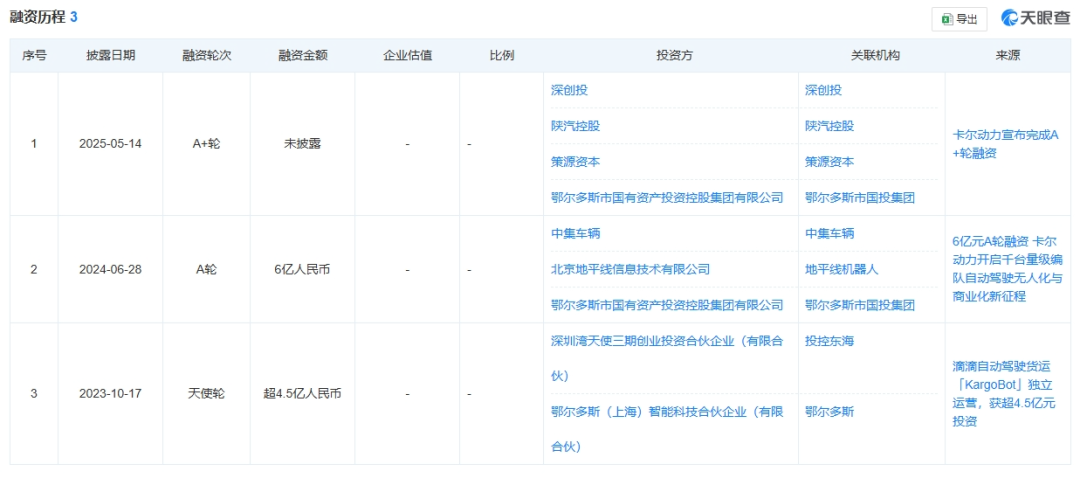Select the A+轮 round cell
The width and height of the screenshot is (1080, 485).
pyautogui.click(x=207, y=144)
